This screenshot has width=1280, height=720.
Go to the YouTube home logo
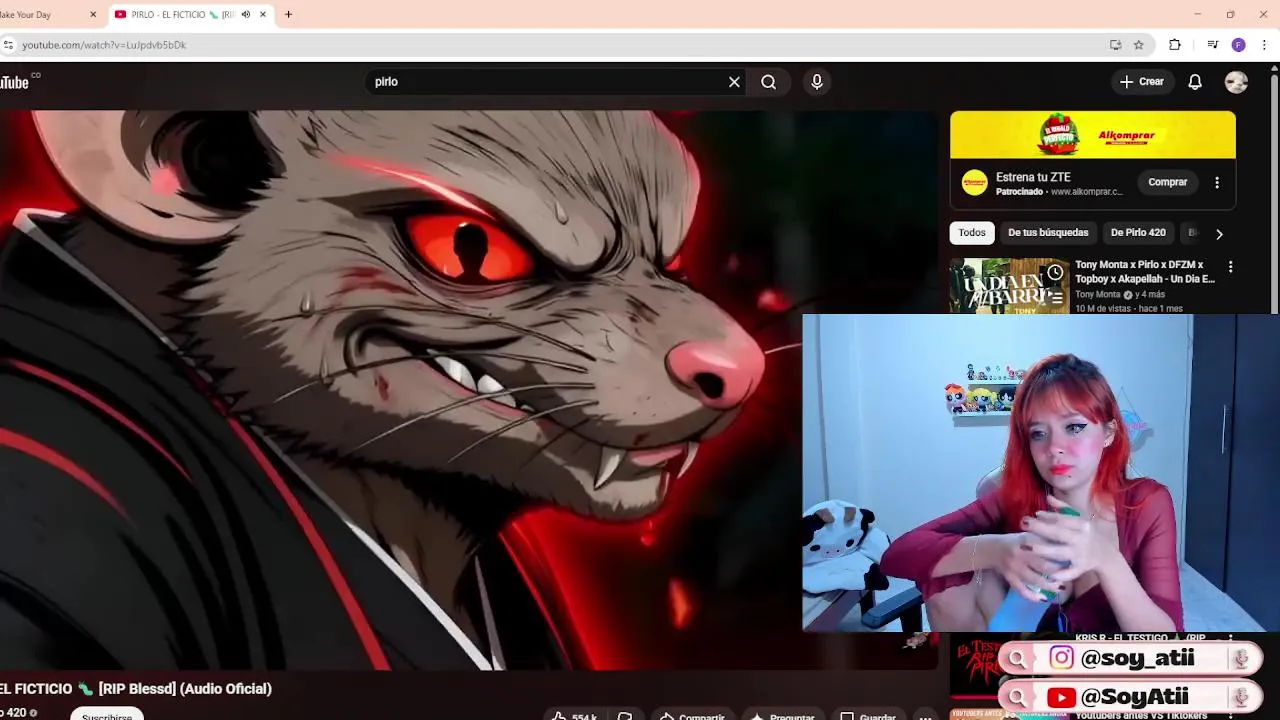(x=18, y=82)
